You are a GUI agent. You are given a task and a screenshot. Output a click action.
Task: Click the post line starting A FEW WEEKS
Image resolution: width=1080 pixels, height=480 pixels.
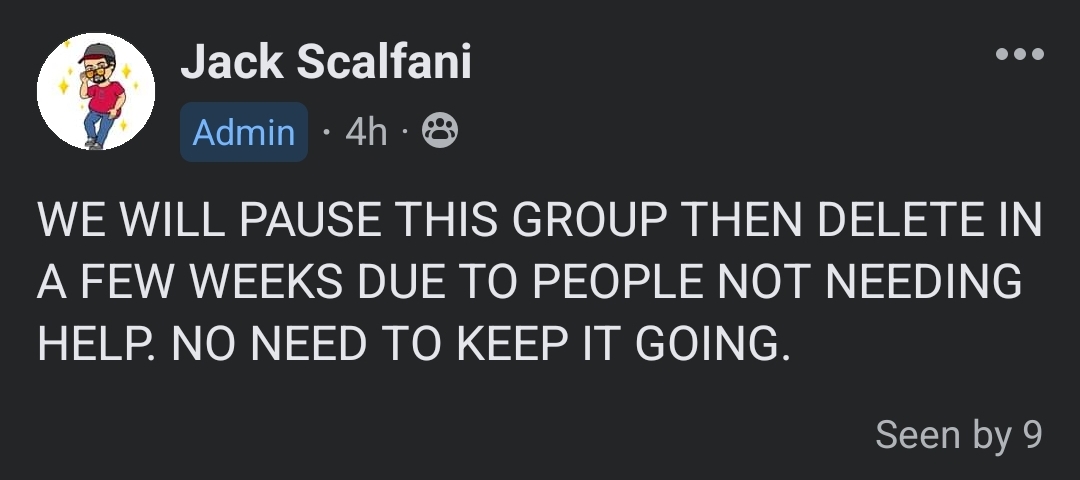coord(529,281)
